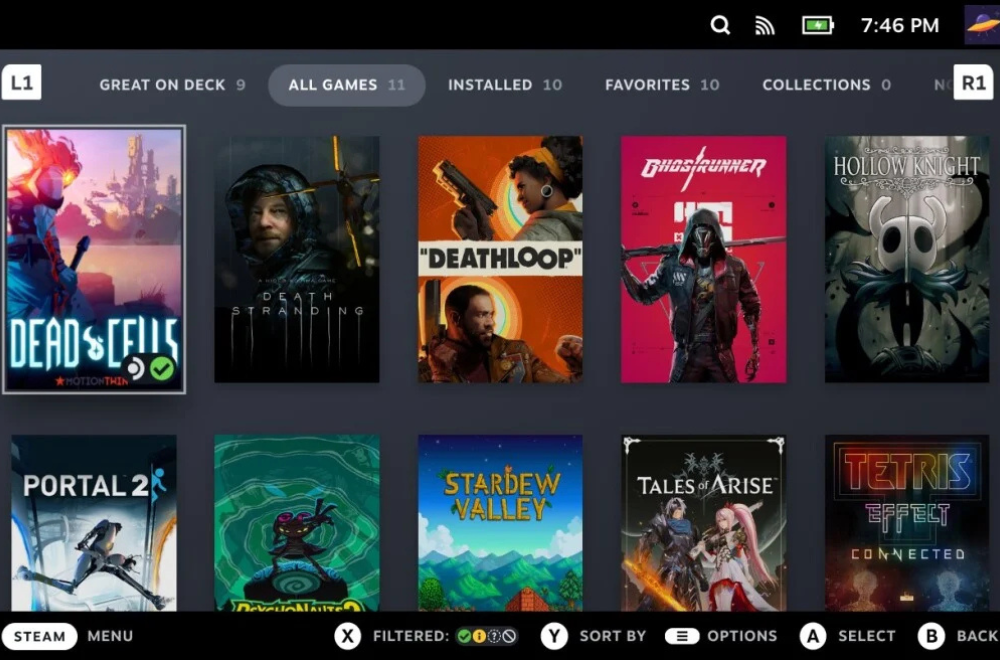Click the SORT BY label
The image size is (1000, 660).
(613, 636)
